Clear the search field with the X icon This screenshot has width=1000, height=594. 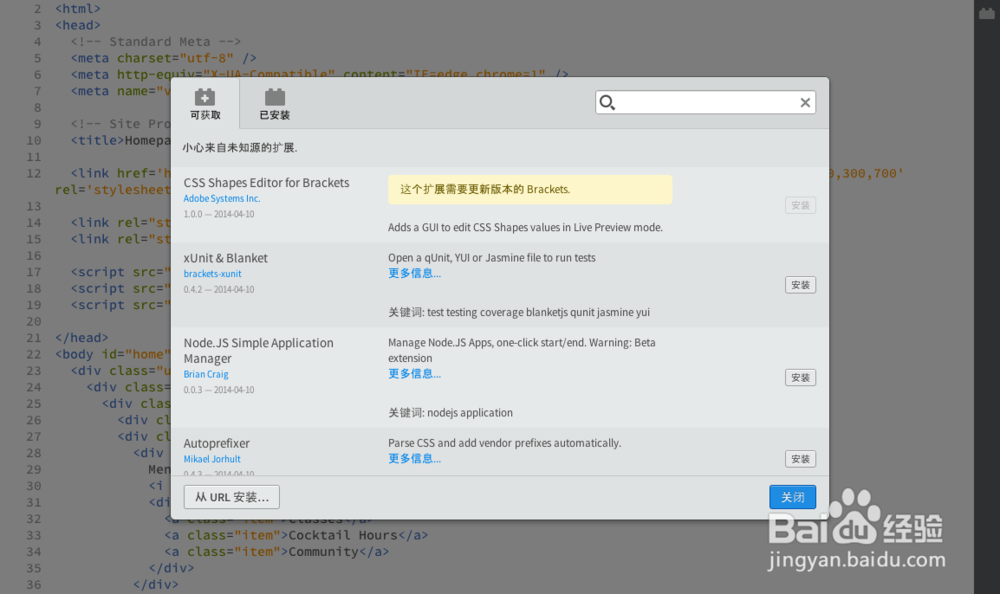point(805,102)
